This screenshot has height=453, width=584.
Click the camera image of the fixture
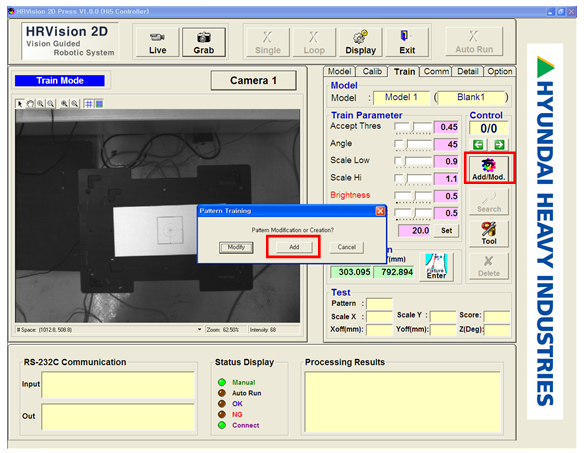coord(158,216)
